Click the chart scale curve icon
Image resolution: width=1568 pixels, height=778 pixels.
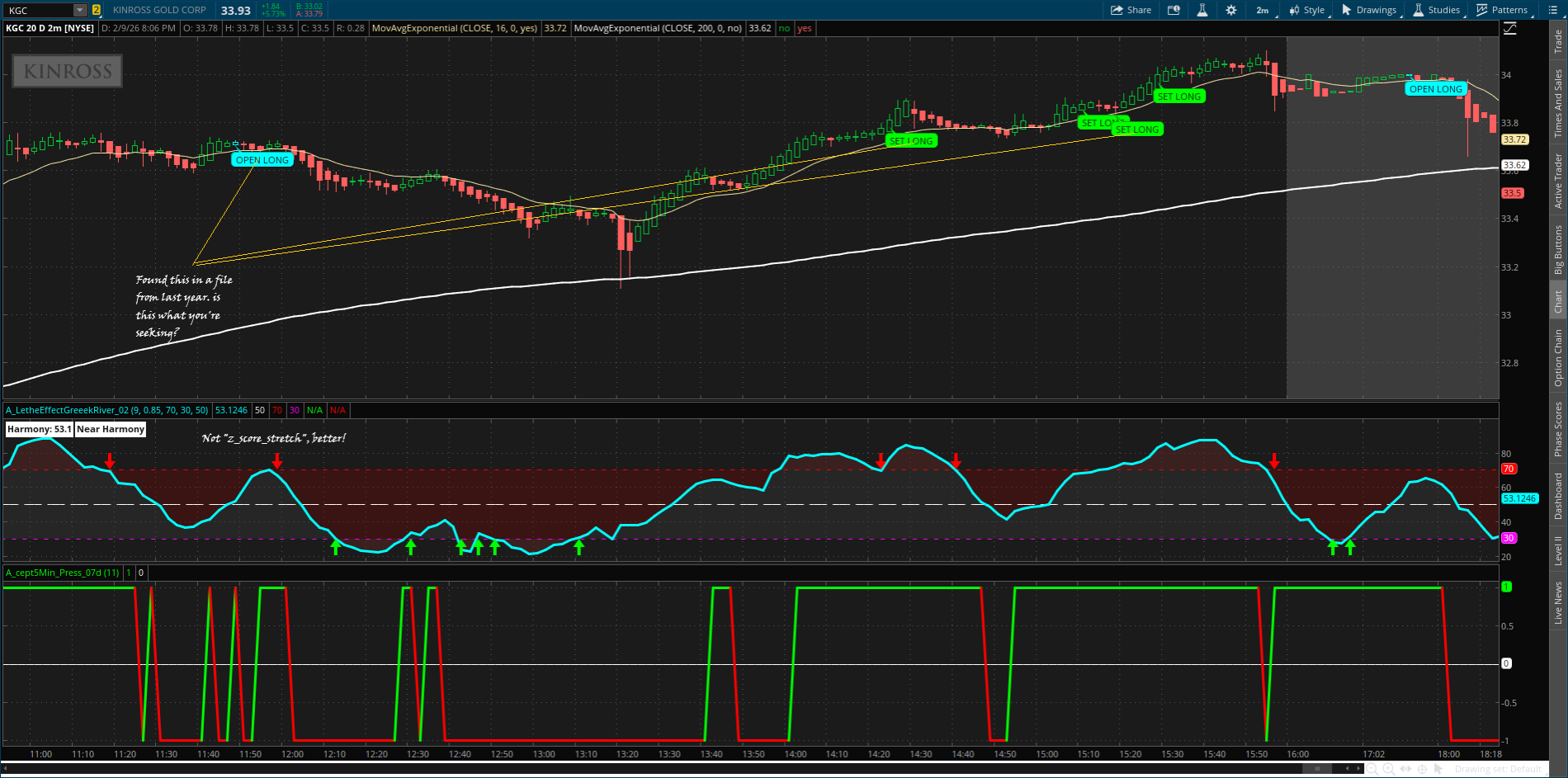(x=1509, y=28)
